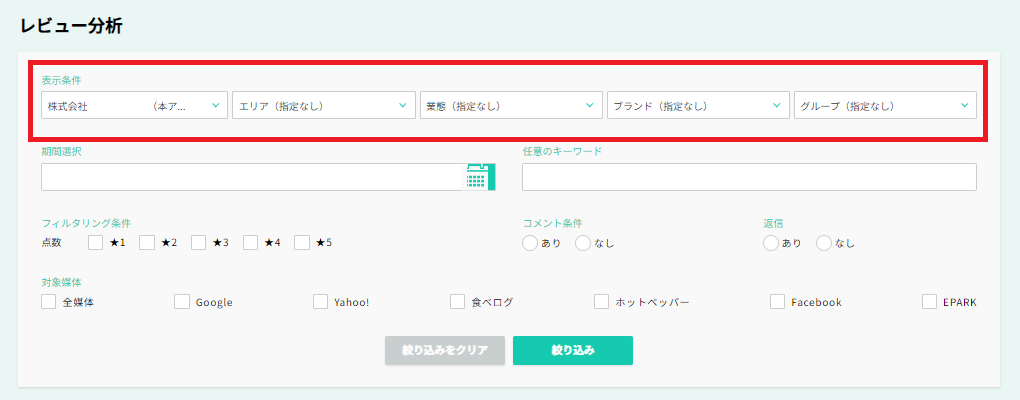Enable the ★5 rating filter

302,242
